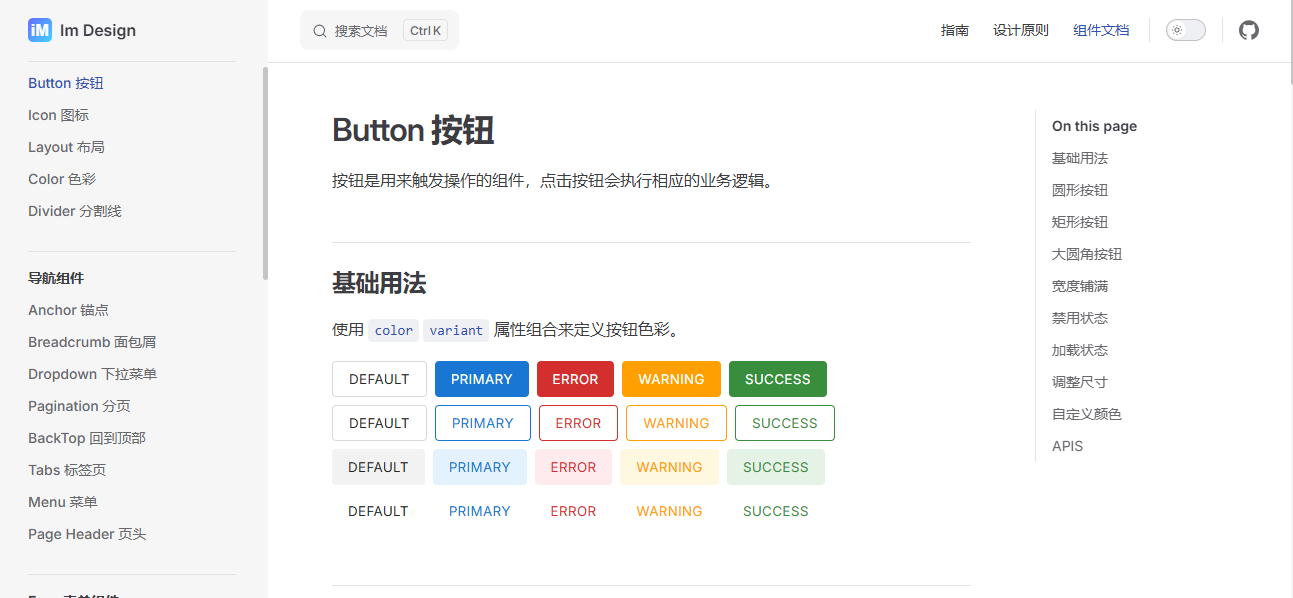Jump to 自定义颜色 section
Image resolution: width=1293 pixels, height=598 pixels.
(1087, 414)
